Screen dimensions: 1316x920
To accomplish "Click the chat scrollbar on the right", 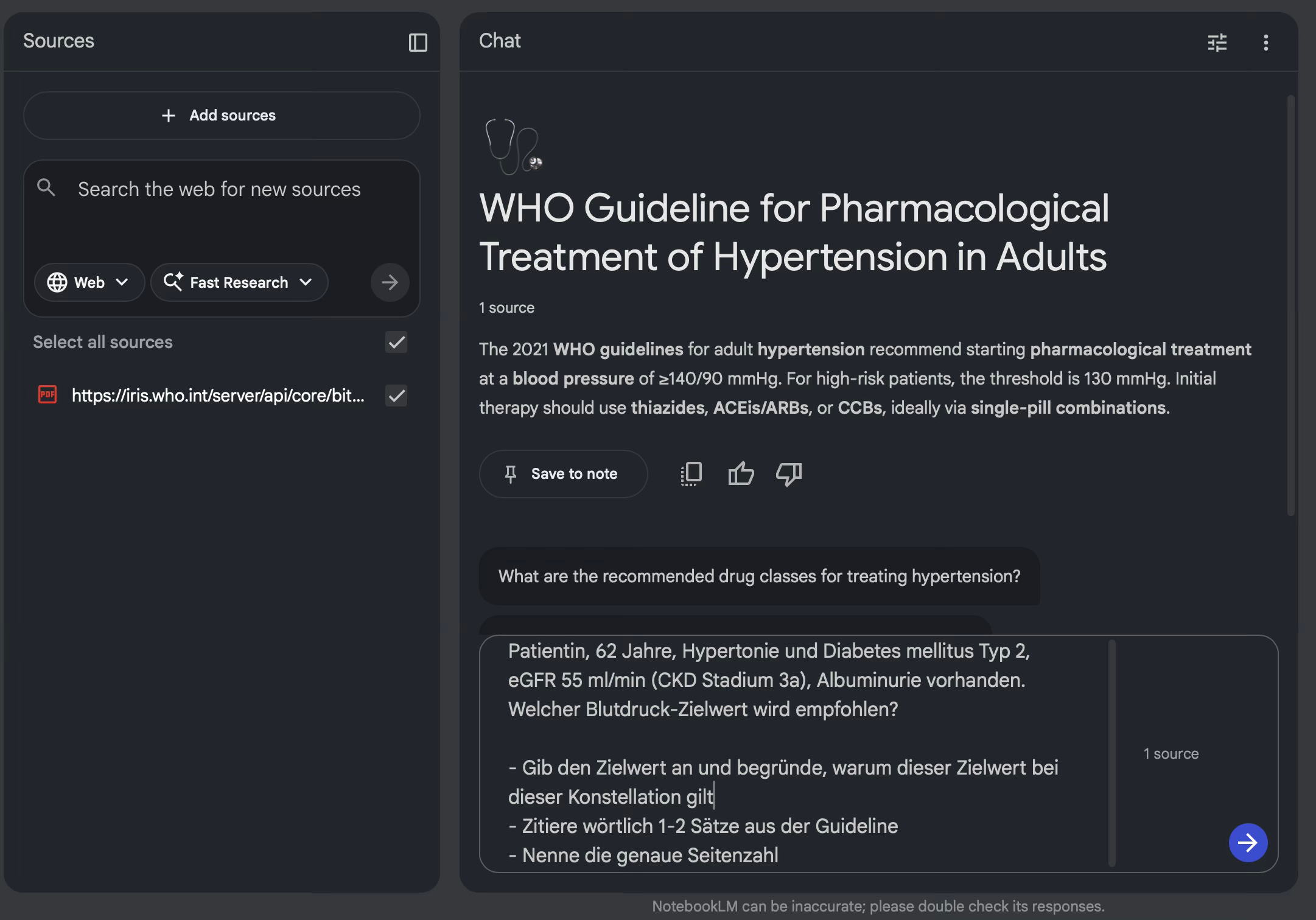I will coord(1290,304).
